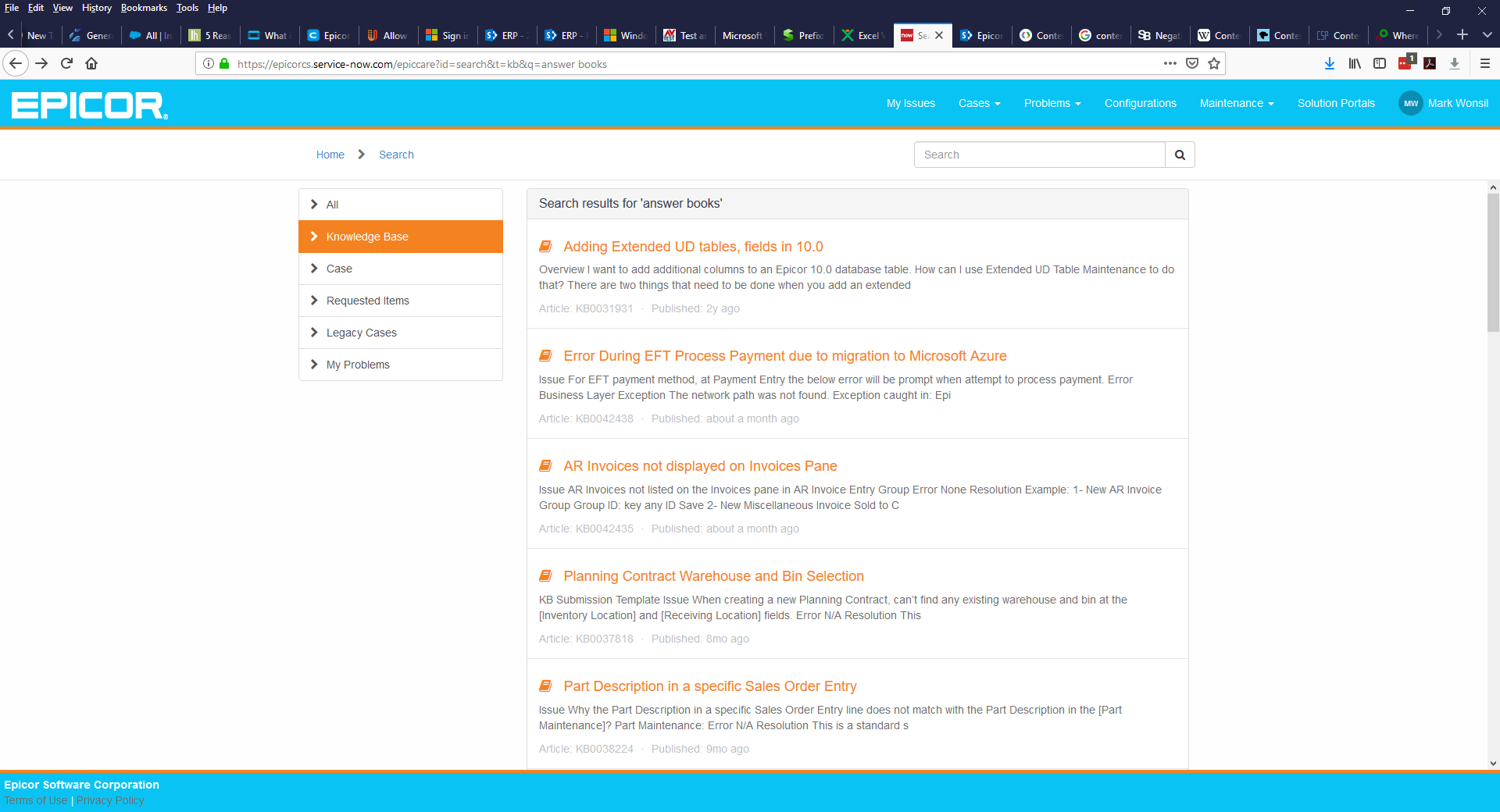Close the active ServiceNow search tab

point(939,35)
